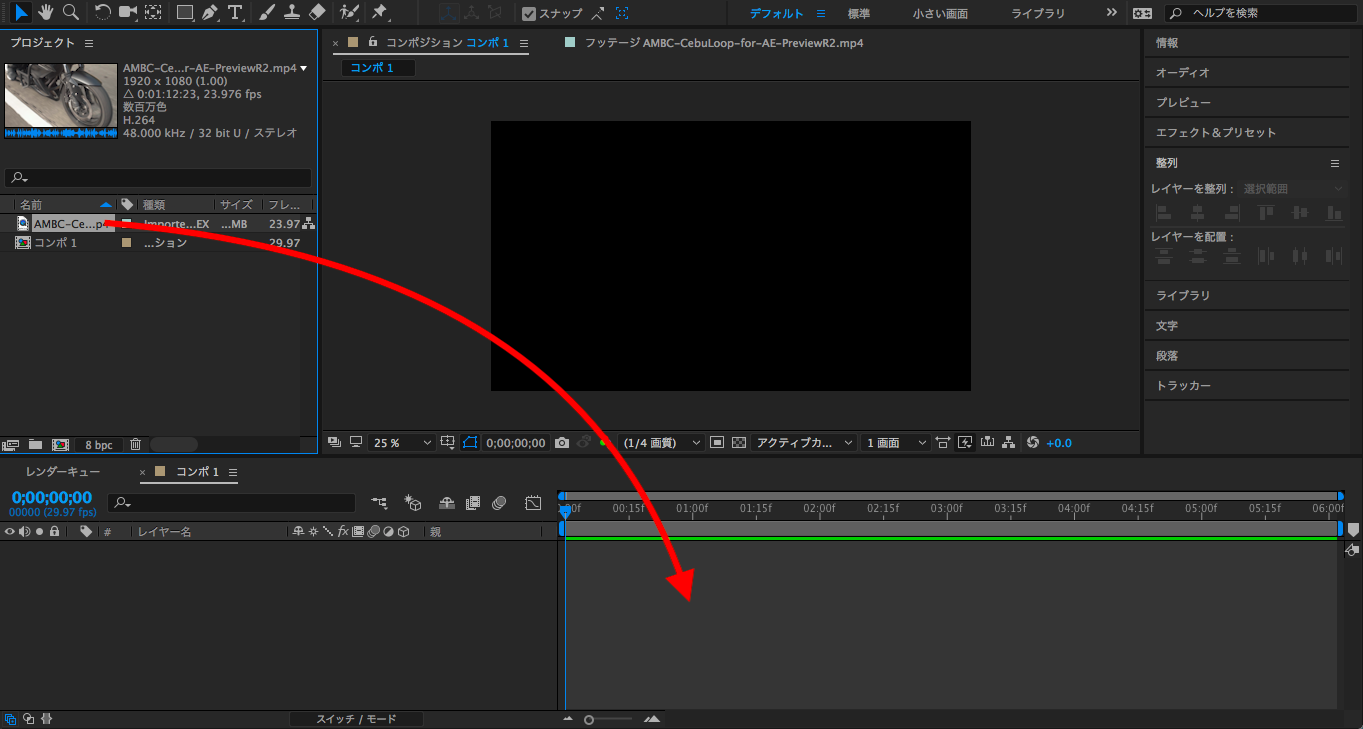
Task: Adjust the timeline zoom slider
Action: point(589,720)
